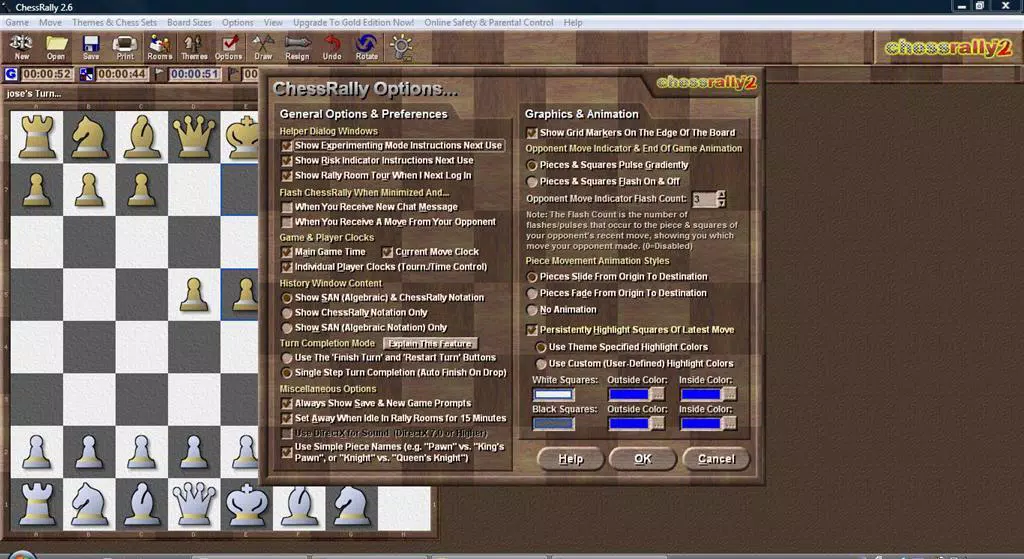Screen dimensions: 1024x559
Task: Open White Squares Outside Color picker button
Action: coord(657,394)
